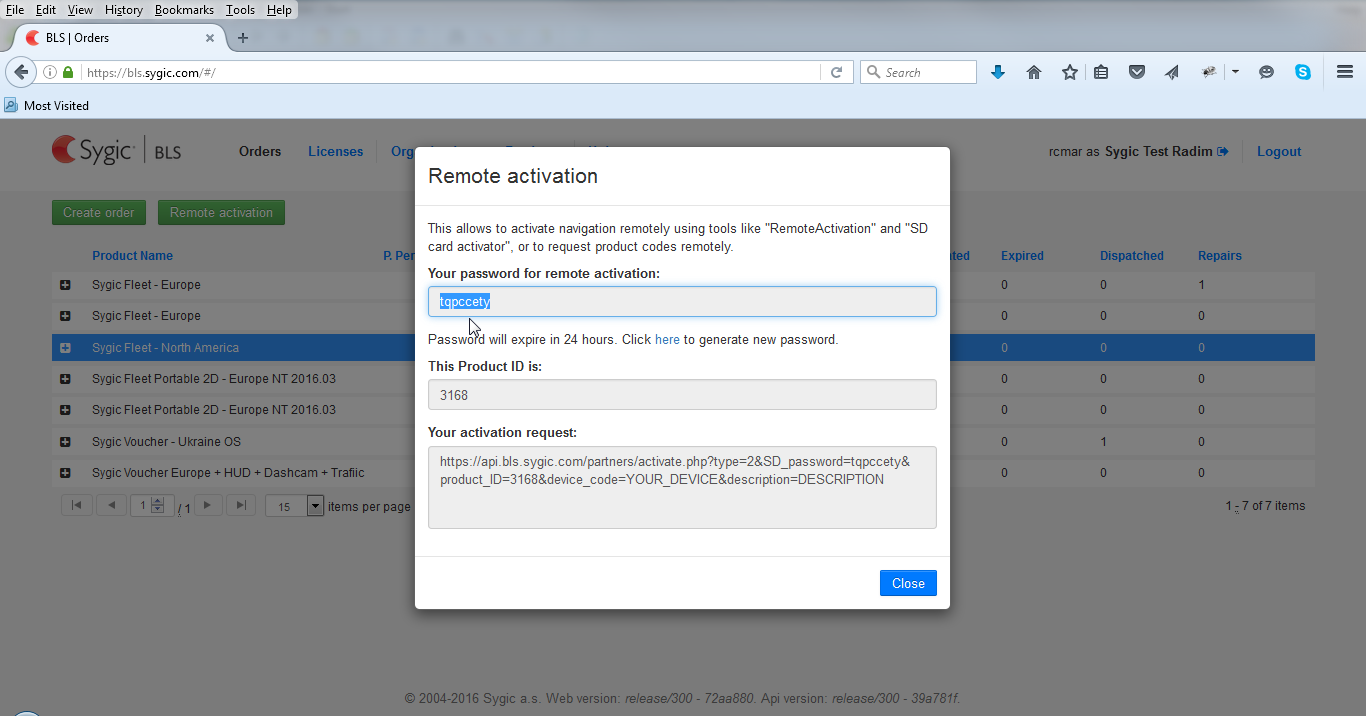Viewport: 1366px width, 716px height.
Task: Click the Pocket icon in toolbar
Action: tap(1136, 72)
